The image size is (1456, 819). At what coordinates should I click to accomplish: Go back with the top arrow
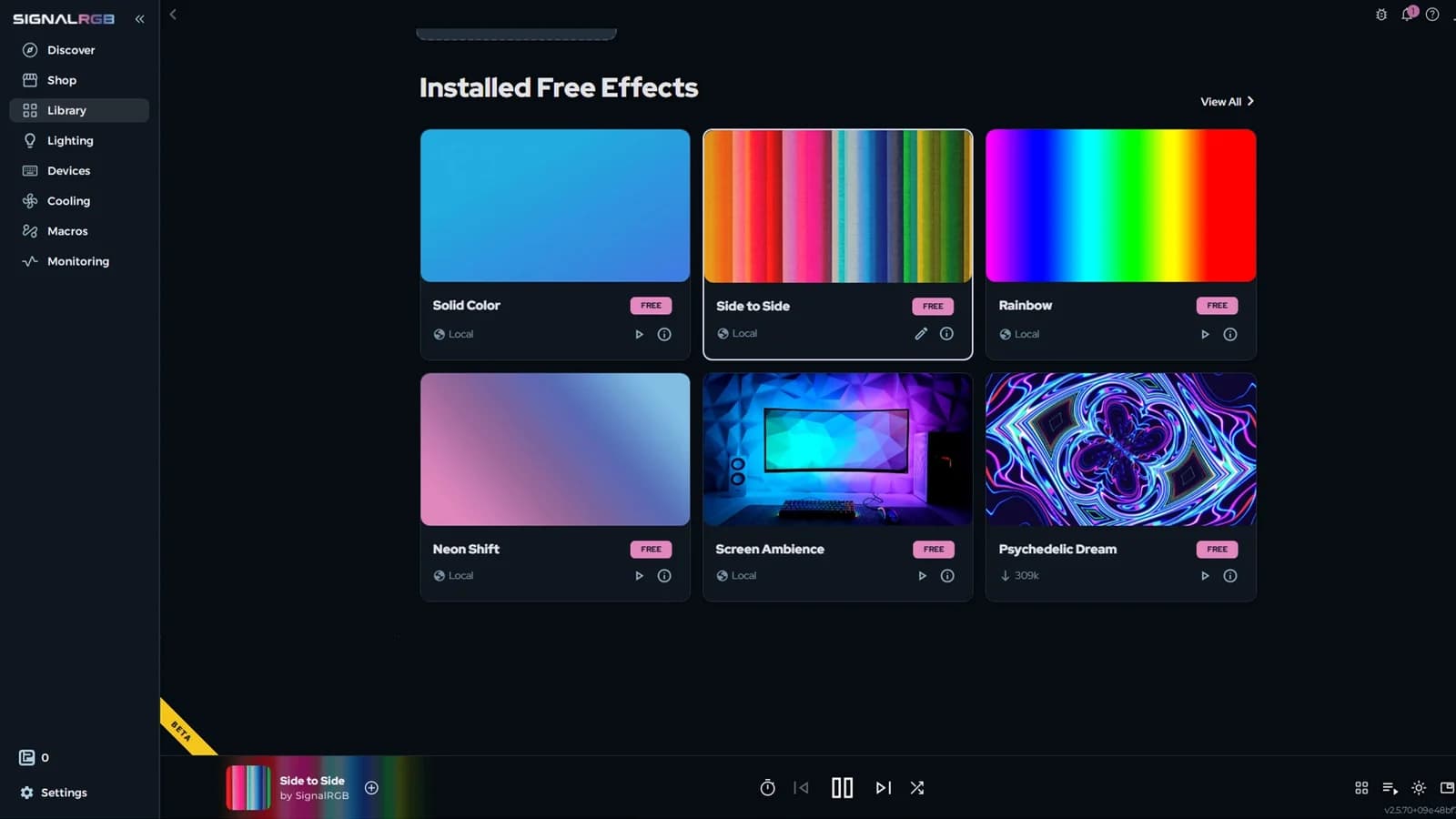(173, 14)
